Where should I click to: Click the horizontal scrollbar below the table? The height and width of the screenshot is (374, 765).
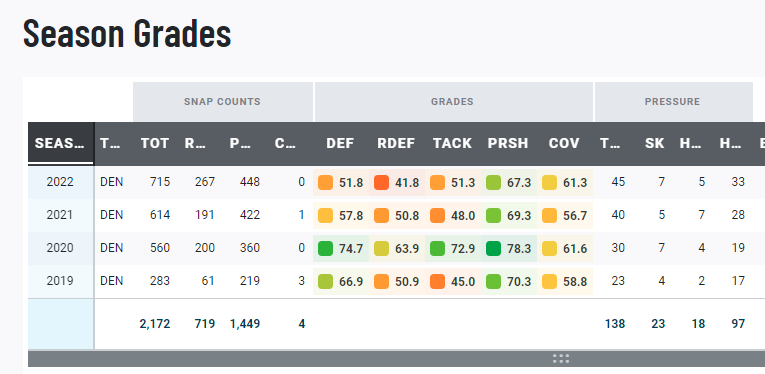click(x=396, y=359)
